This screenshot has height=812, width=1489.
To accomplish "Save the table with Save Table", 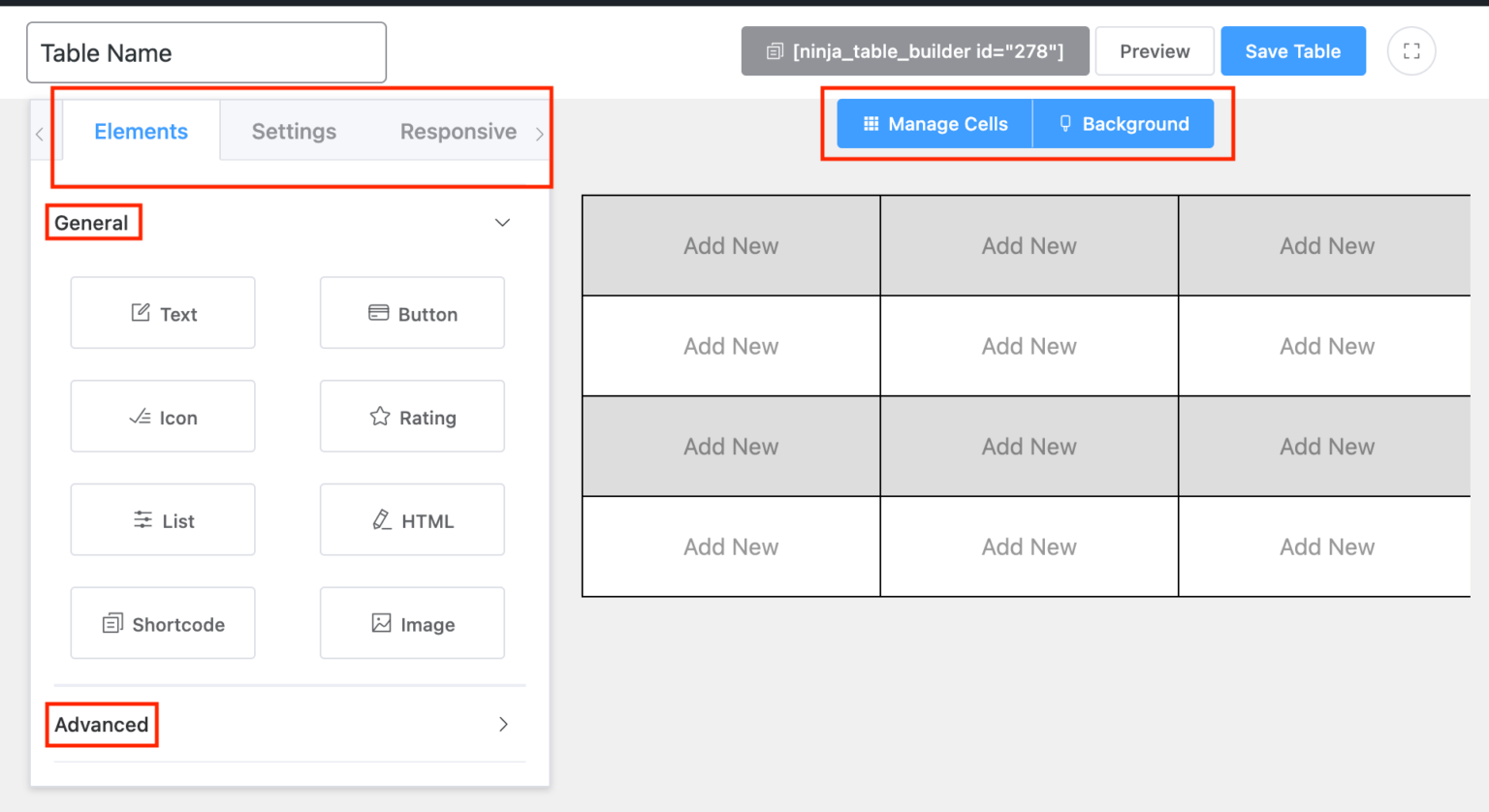I will click(1293, 50).
